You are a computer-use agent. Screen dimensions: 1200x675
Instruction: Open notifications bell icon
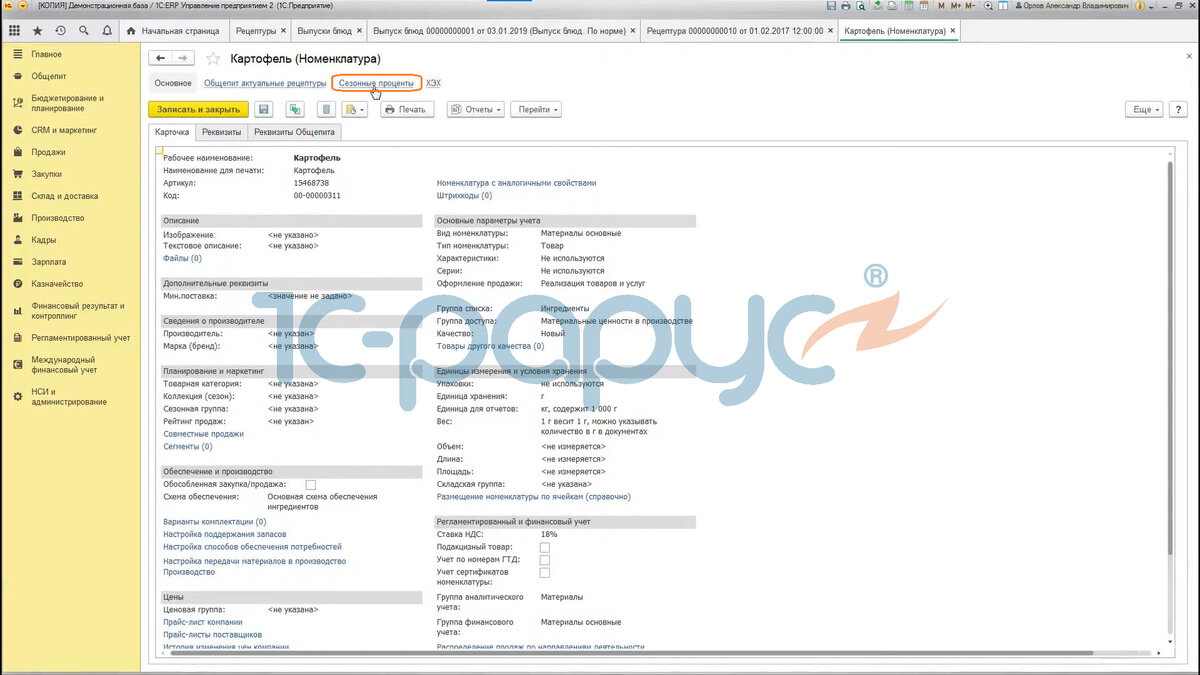coord(106,31)
